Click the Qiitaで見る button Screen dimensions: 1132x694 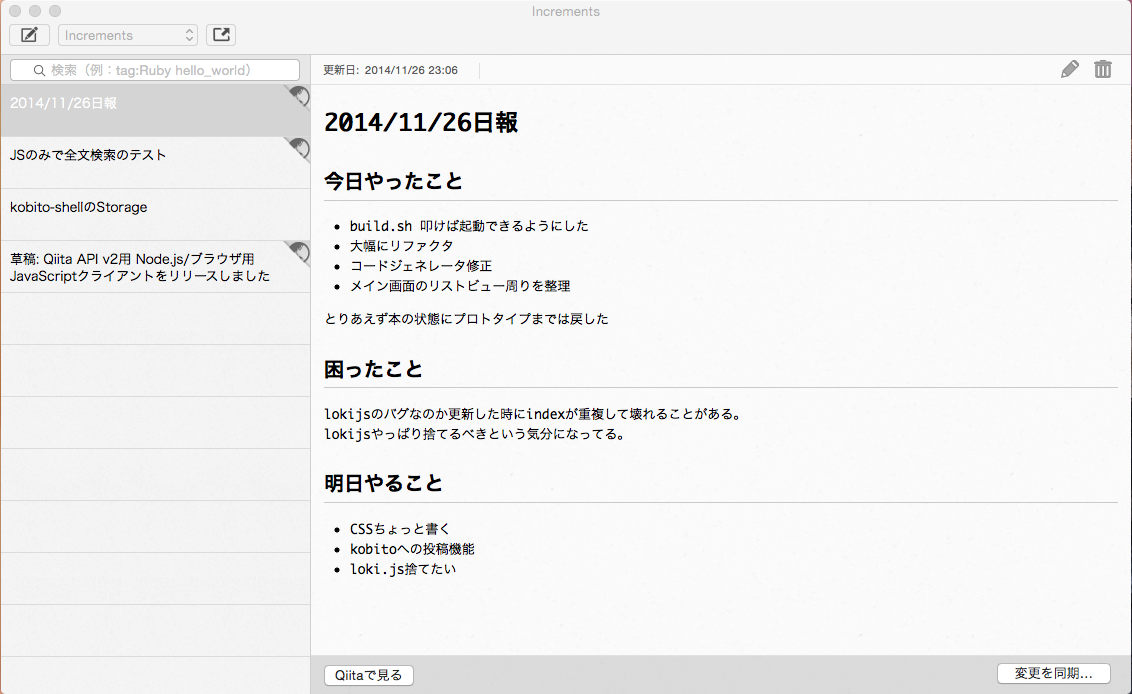[369, 675]
